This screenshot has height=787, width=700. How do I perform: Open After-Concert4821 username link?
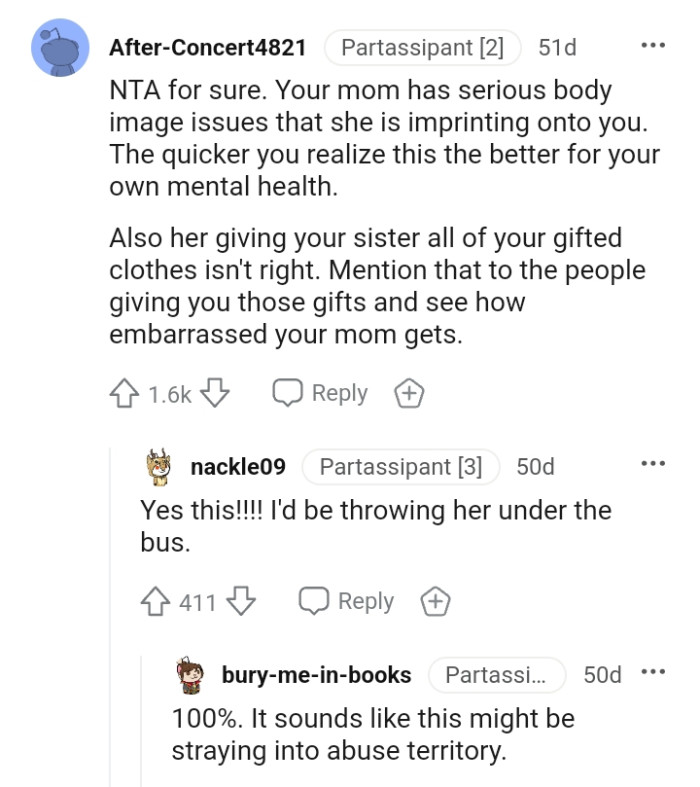(207, 47)
